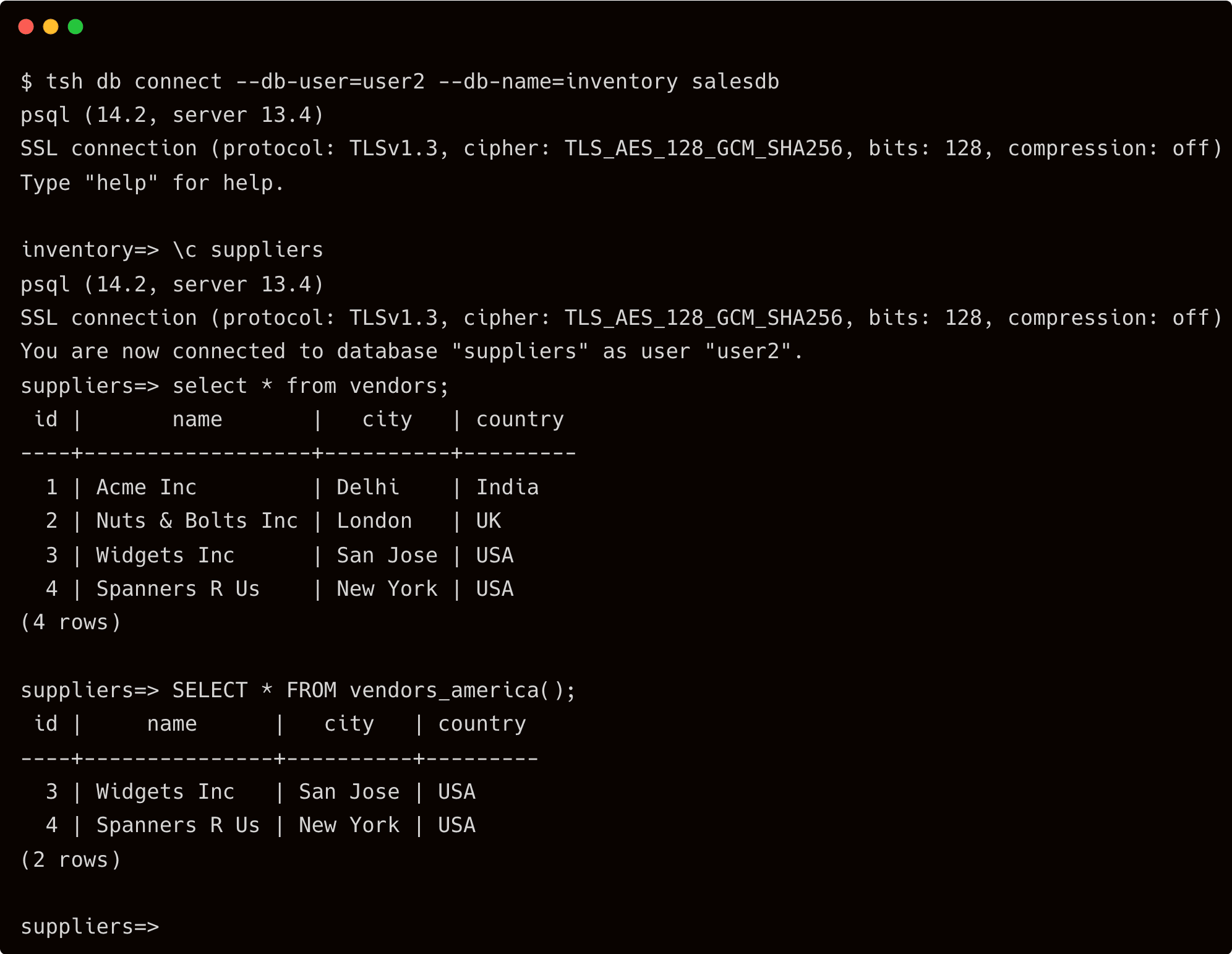Click the London city cell
This screenshot has width=1232, height=954.
(x=374, y=521)
